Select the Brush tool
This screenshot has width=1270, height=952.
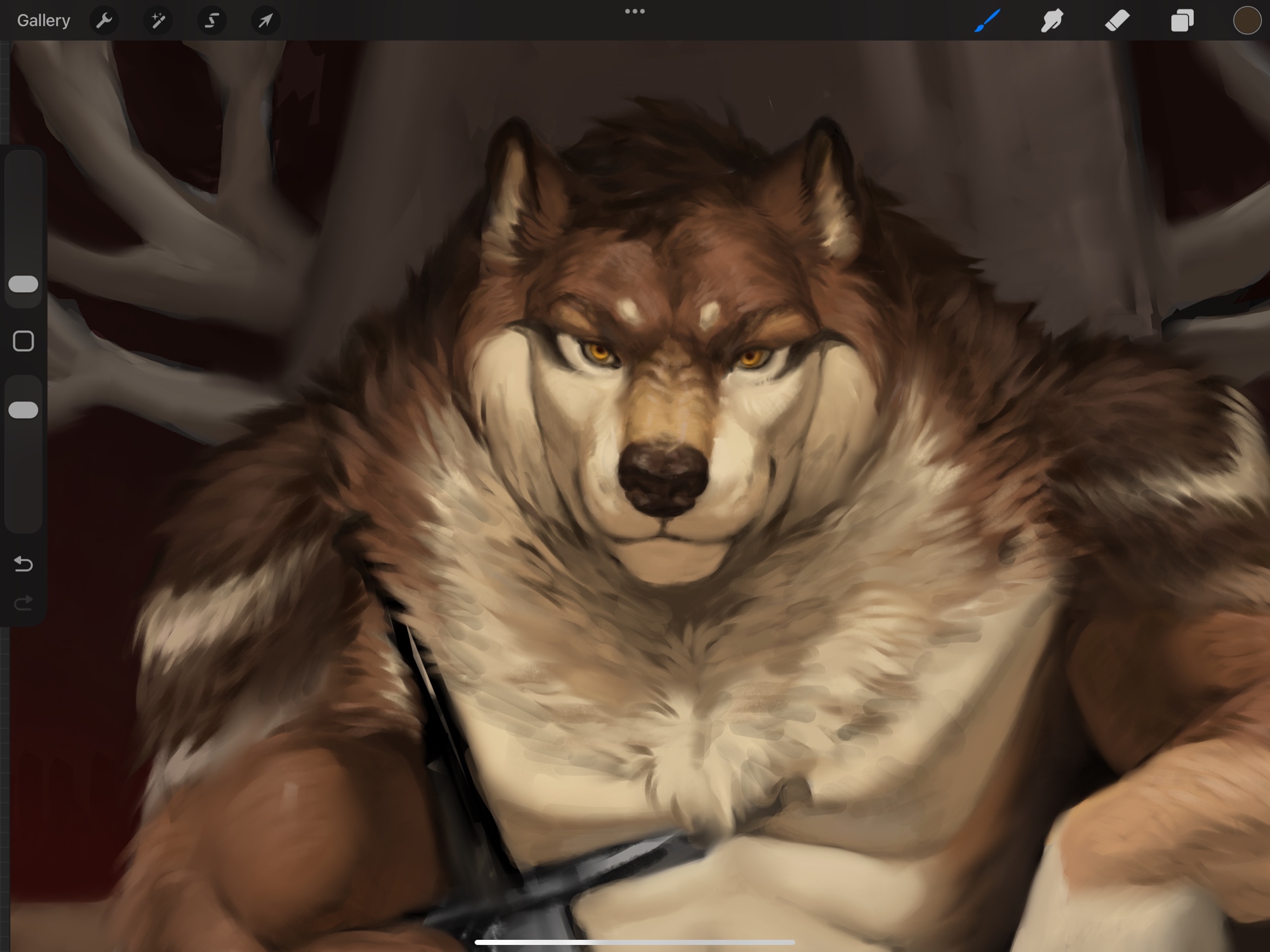tap(987, 21)
